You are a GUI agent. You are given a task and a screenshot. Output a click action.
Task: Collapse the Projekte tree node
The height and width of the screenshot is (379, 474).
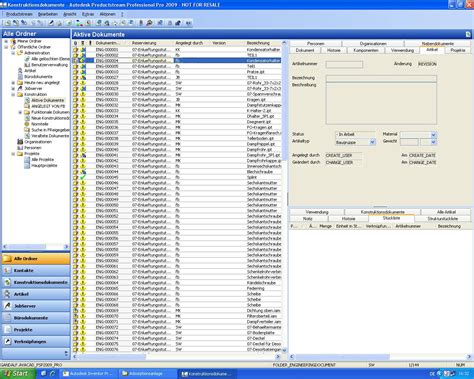click(13, 154)
